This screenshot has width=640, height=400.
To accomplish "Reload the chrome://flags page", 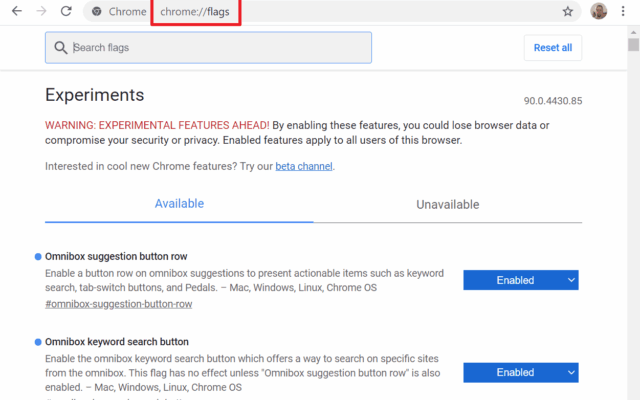I will tap(66, 11).
